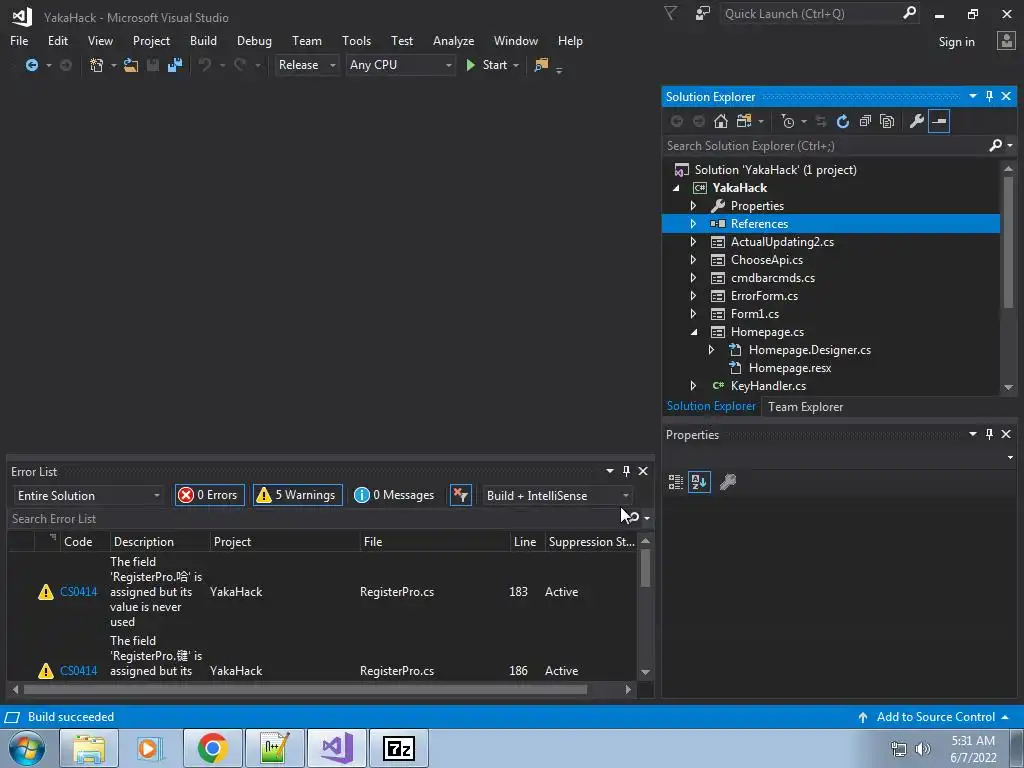This screenshot has height=768, width=1024.
Task: Click the search magnifier in the Solution Explorer search box
Action: pyautogui.click(x=995, y=146)
